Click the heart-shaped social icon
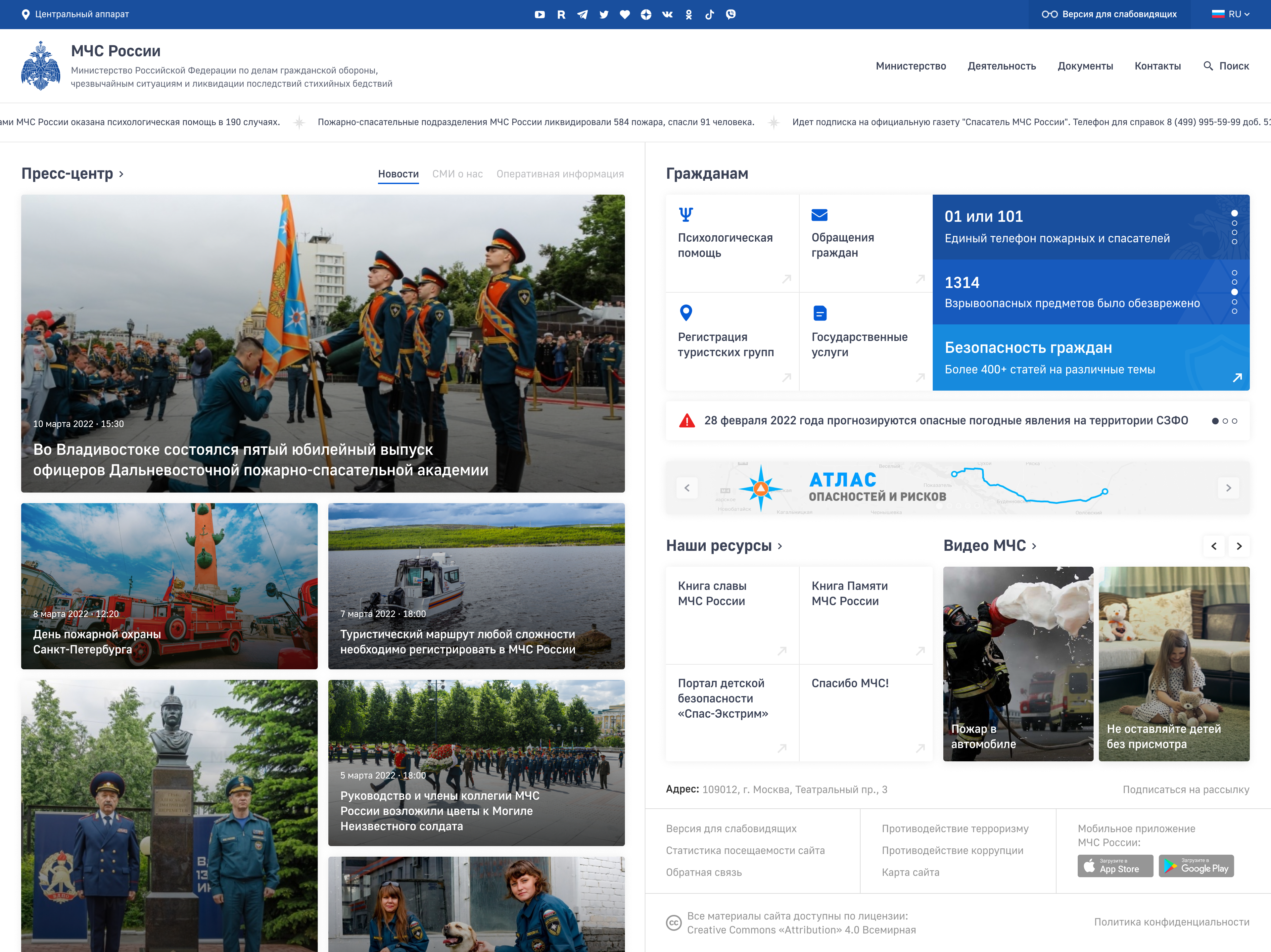This screenshot has width=1271, height=952. click(625, 14)
